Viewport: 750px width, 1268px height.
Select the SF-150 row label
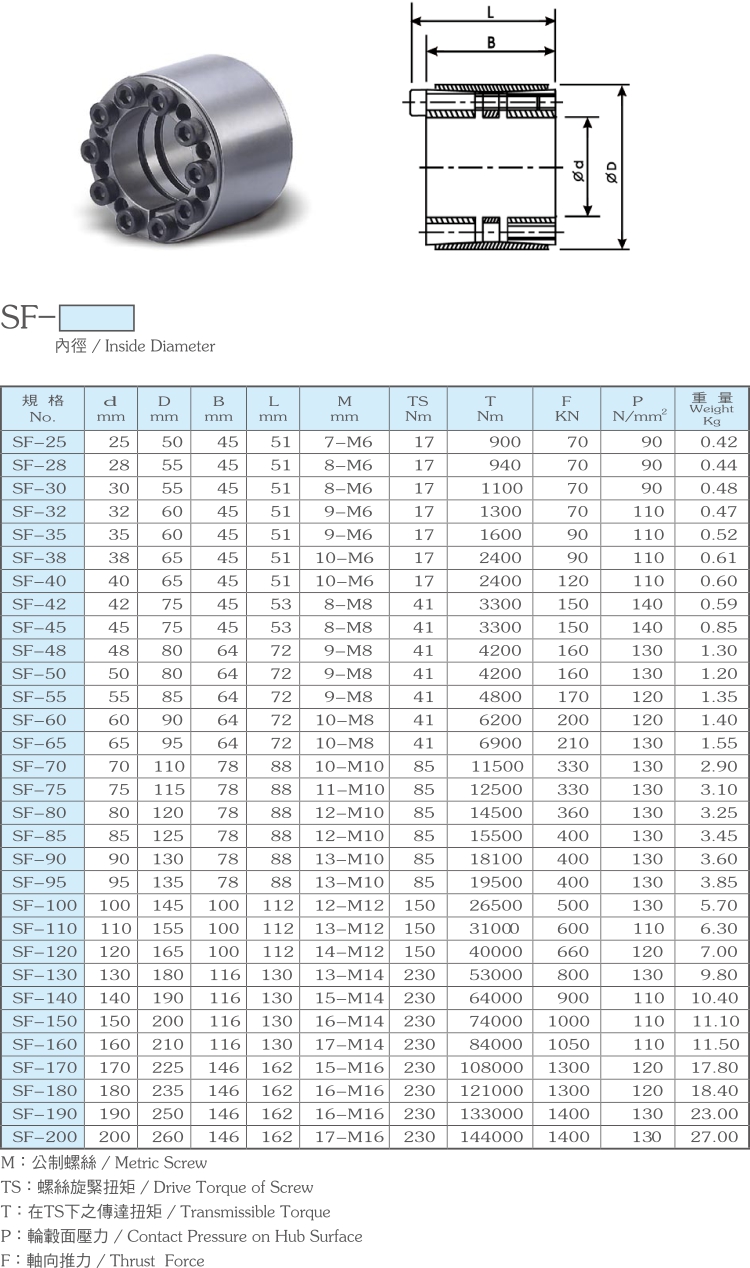pyautogui.click(x=43, y=1021)
